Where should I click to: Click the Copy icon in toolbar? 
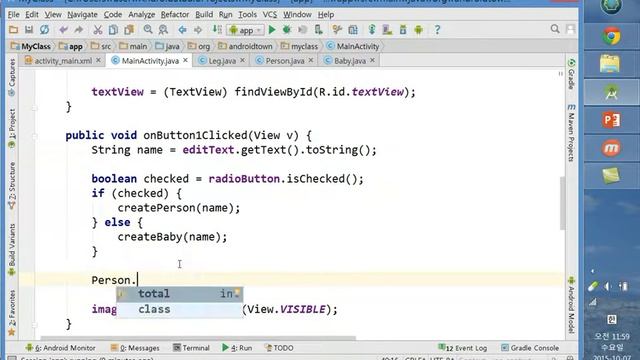pos(113,30)
